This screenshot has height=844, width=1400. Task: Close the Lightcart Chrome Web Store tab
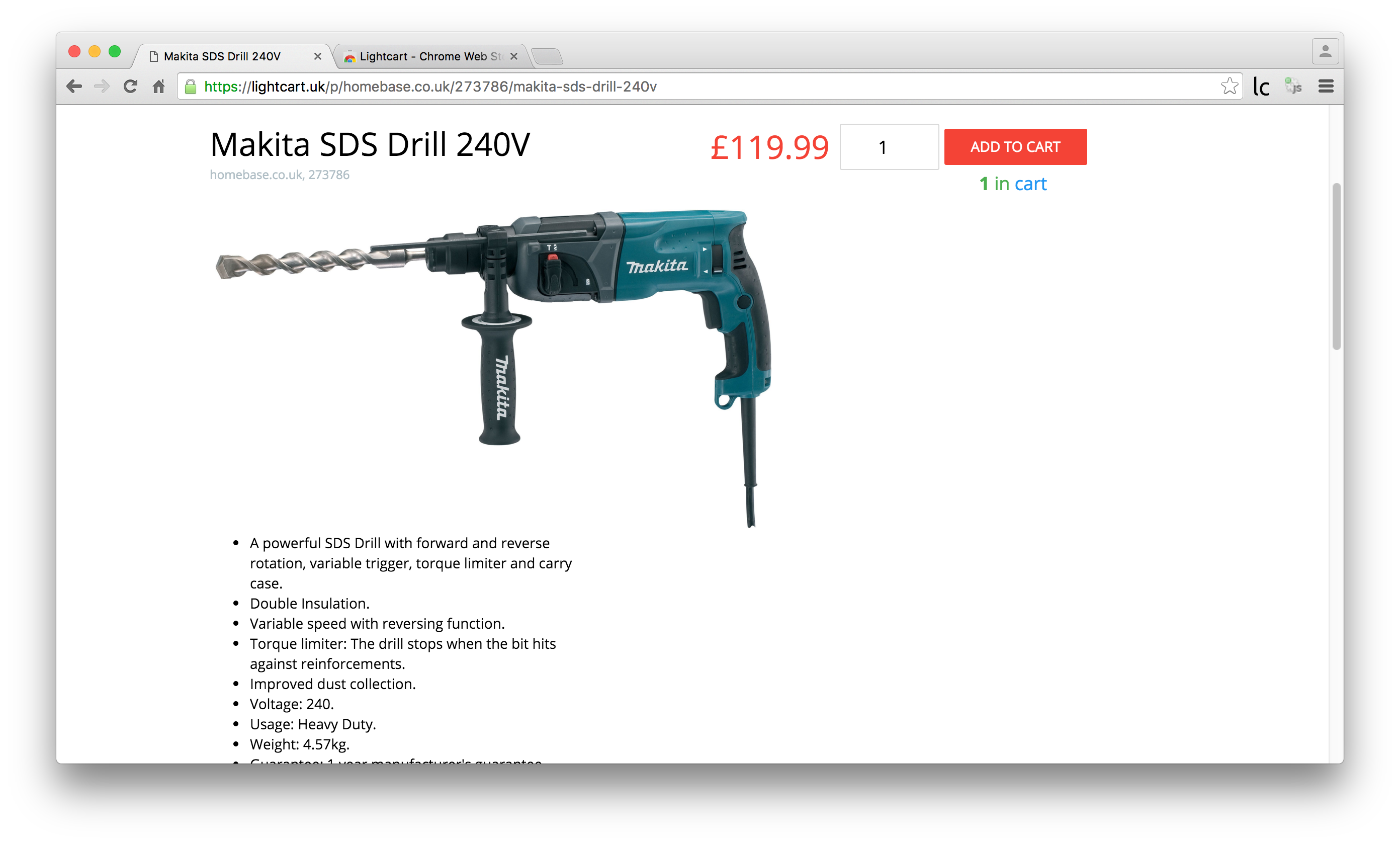pos(513,56)
